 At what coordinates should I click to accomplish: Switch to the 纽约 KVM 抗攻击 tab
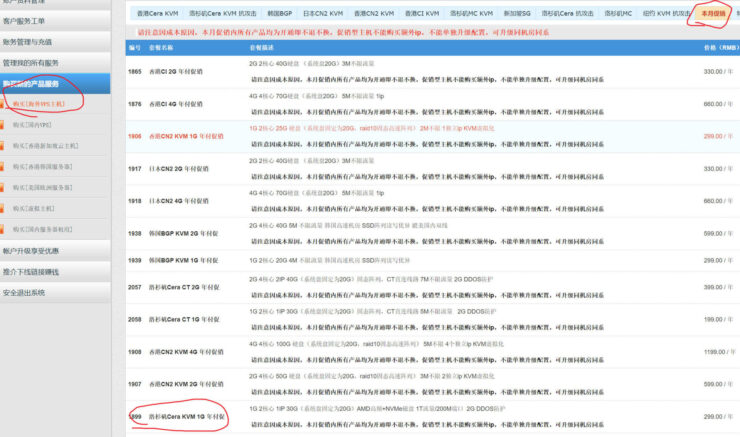(x=666, y=13)
